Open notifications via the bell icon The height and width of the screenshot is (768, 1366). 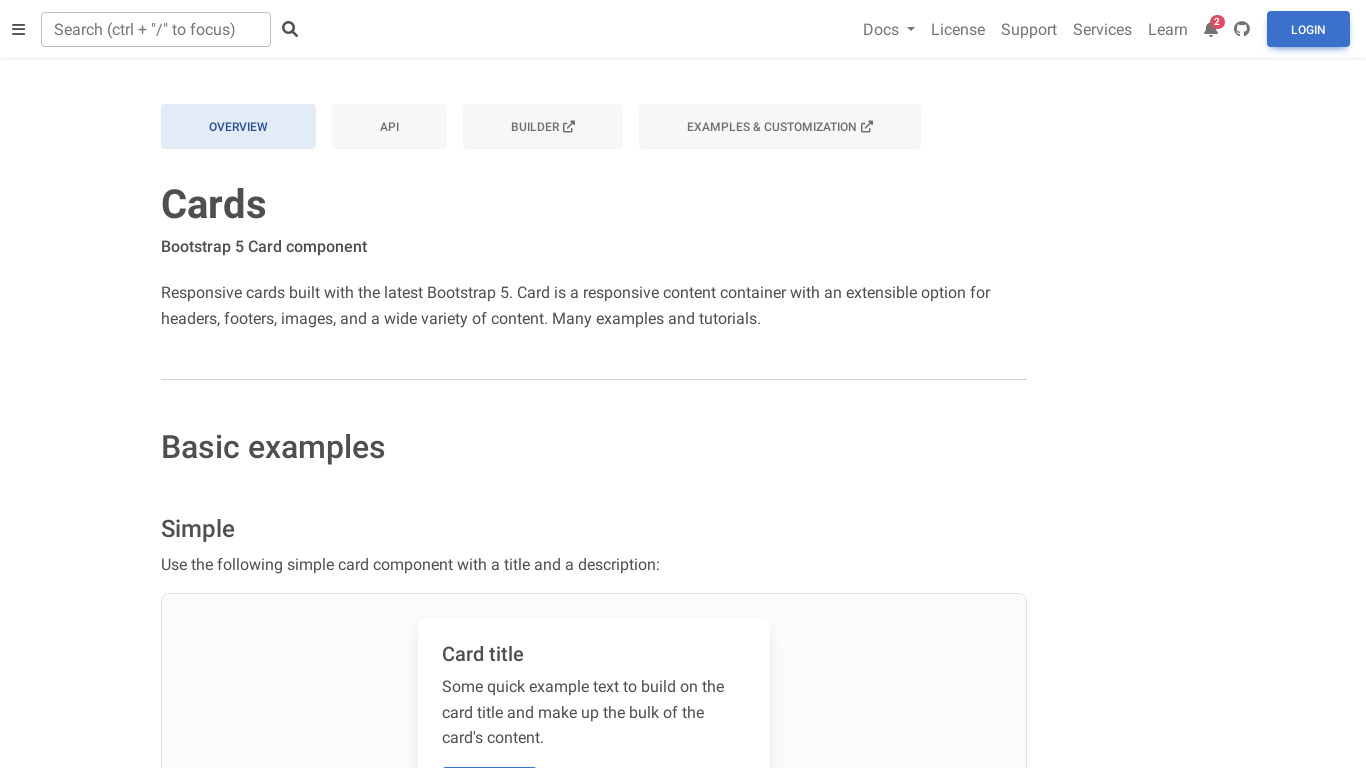[1211, 30]
